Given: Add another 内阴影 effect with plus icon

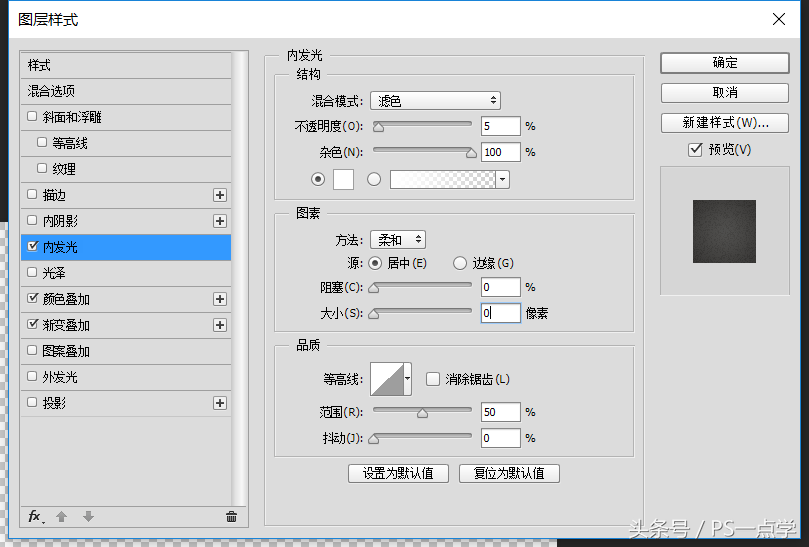Looking at the screenshot, I should 220,221.
